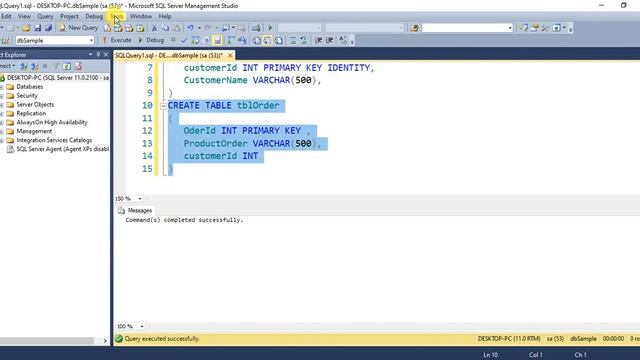Expand the Security folder node
Screen dimensions: 640x360
(x=2, y=96)
